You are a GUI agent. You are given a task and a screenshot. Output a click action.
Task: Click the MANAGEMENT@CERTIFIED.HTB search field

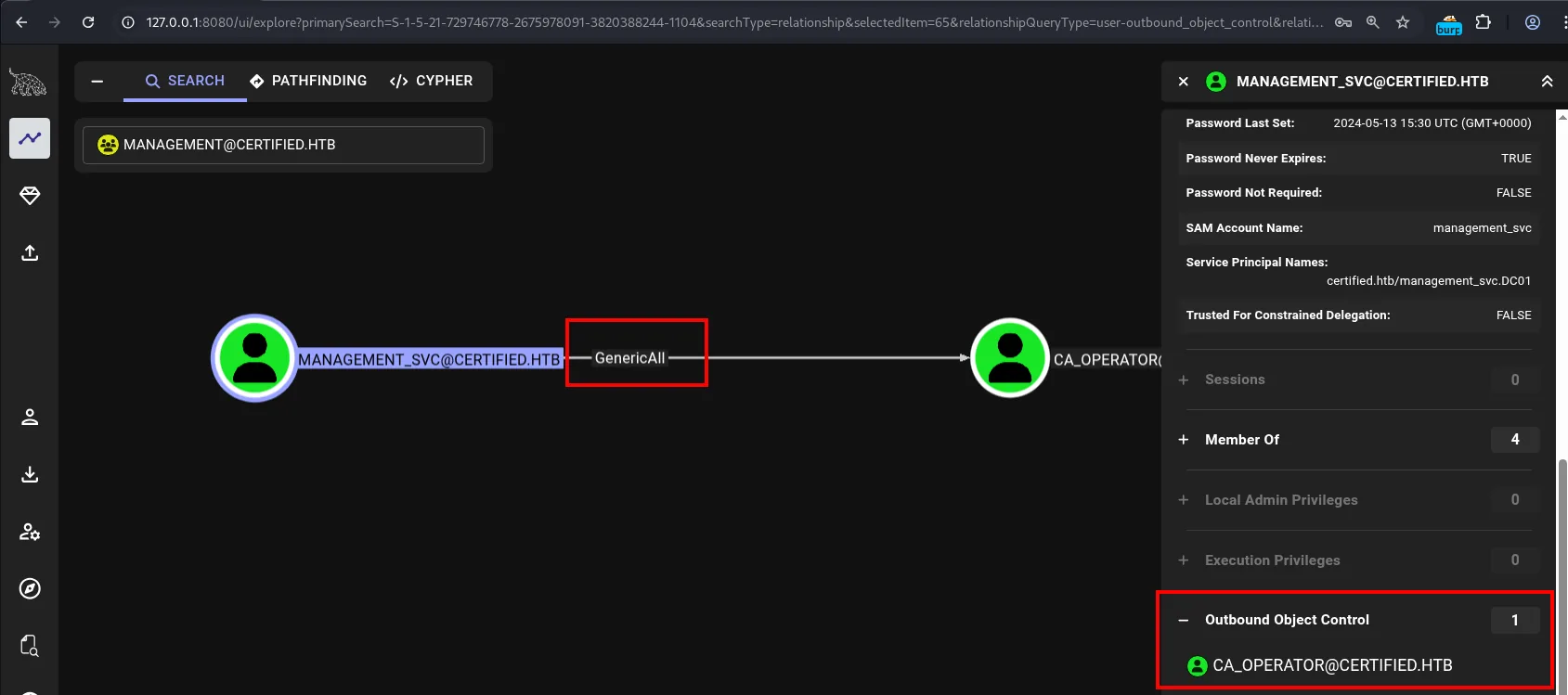tap(283, 145)
